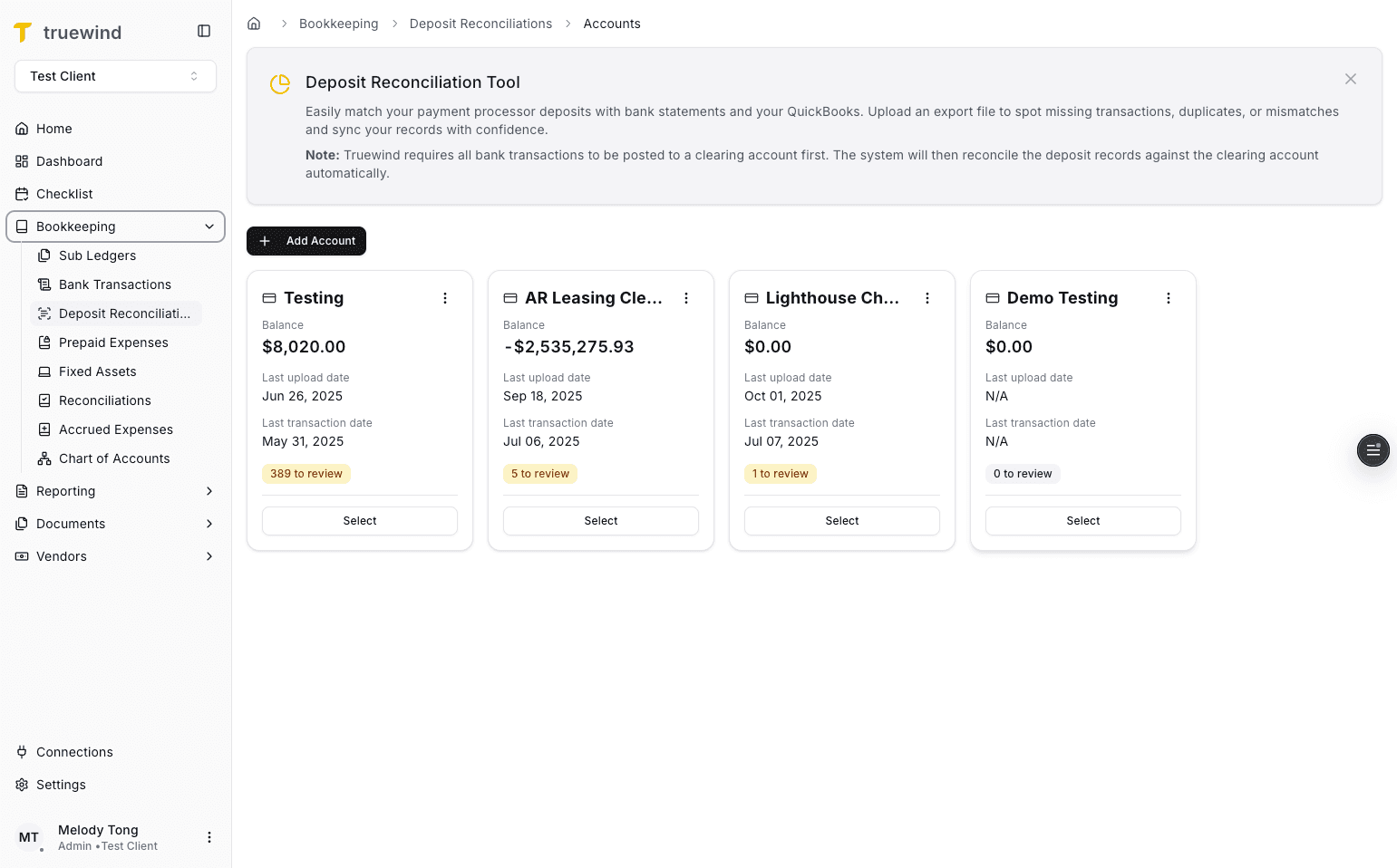Select Bank Transactions in the sidebar
Viewport: 1397px width, 868px height.
(114, 285)
